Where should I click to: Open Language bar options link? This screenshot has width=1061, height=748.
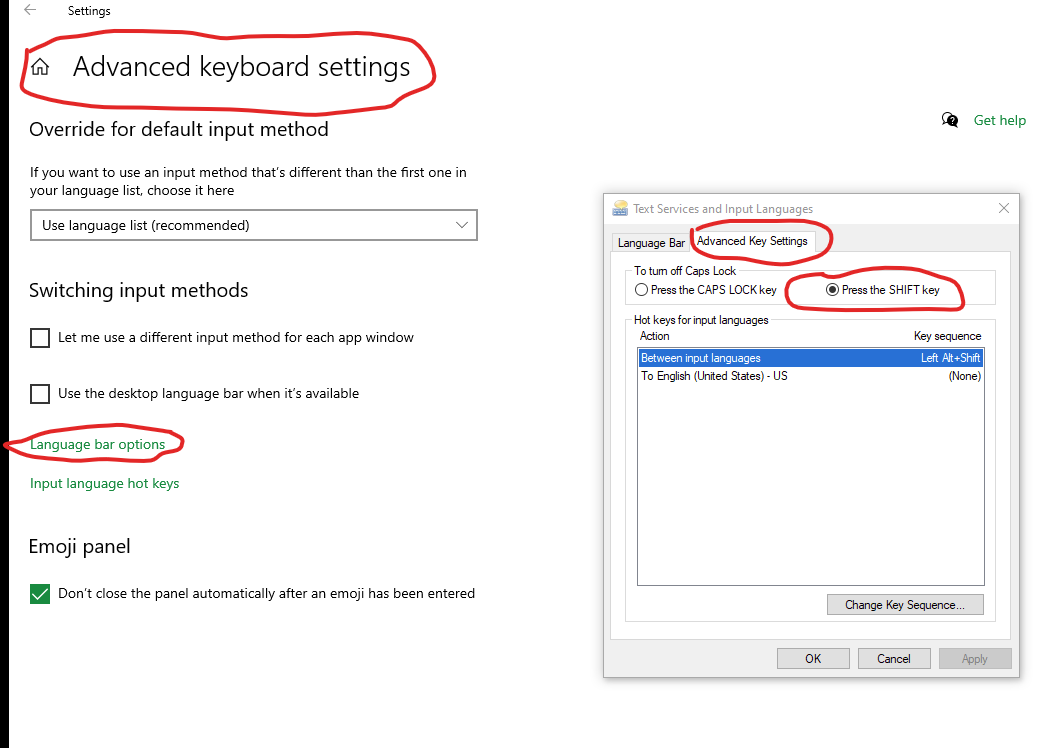(97, 445)
